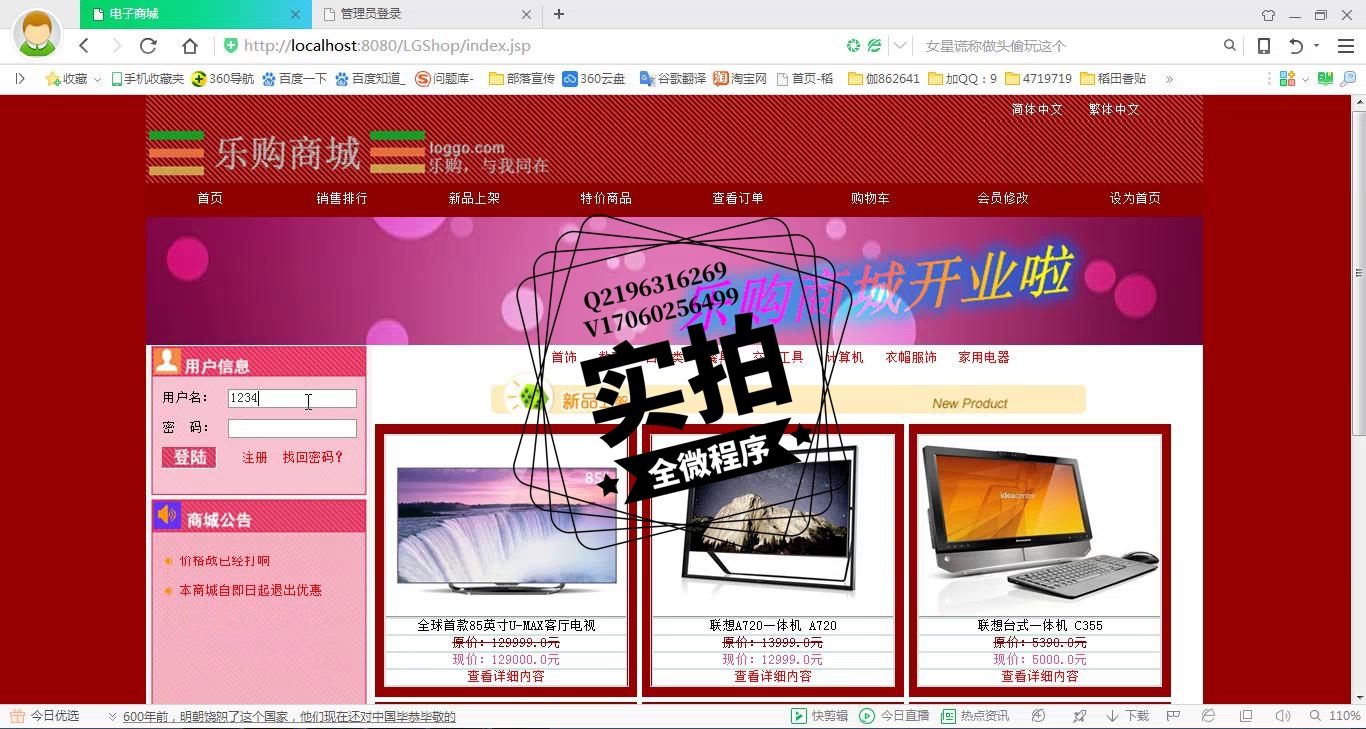Reload the page with the refresh icon
Screen dimensions: 1366x729
[148, 46]
